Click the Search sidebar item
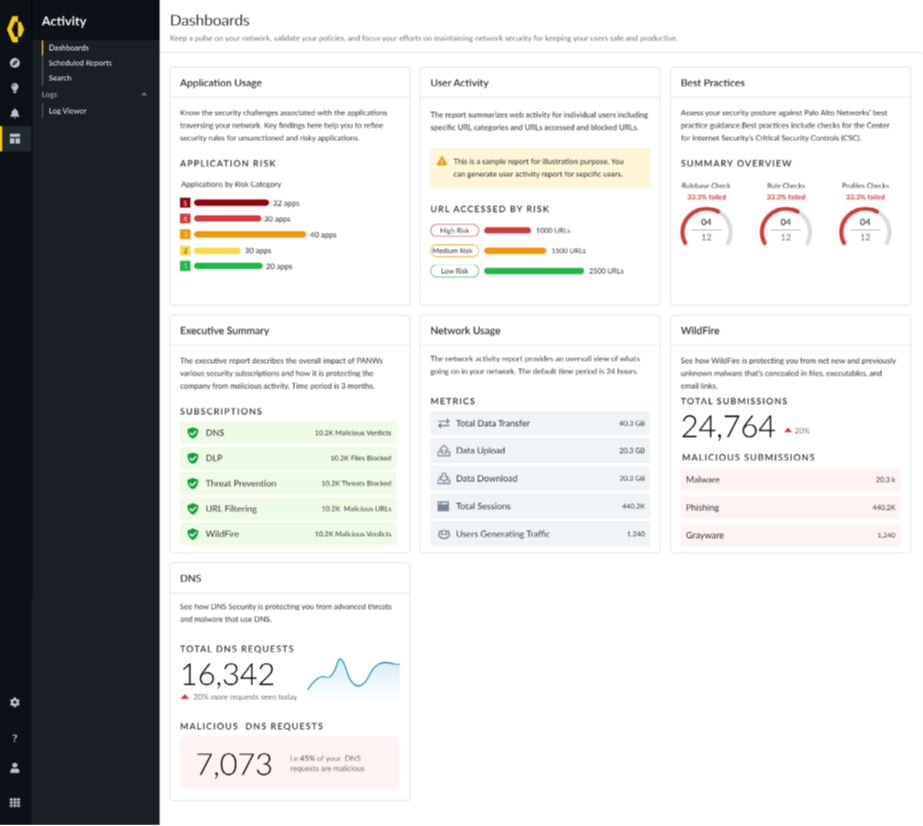The width and height of the screenshot is (923, 826). pos(60,78)
